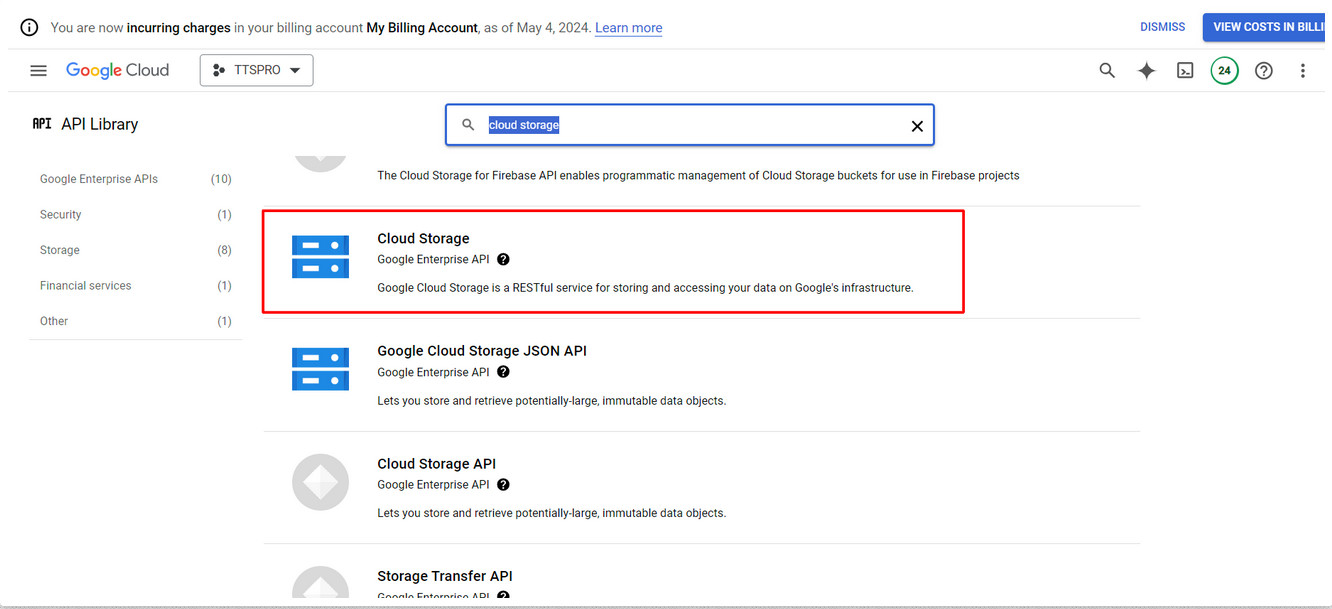Open the Cloud Storage API result title
Image resolution: width=1332 pixels, height=609 pixels.
coord(436,464)
